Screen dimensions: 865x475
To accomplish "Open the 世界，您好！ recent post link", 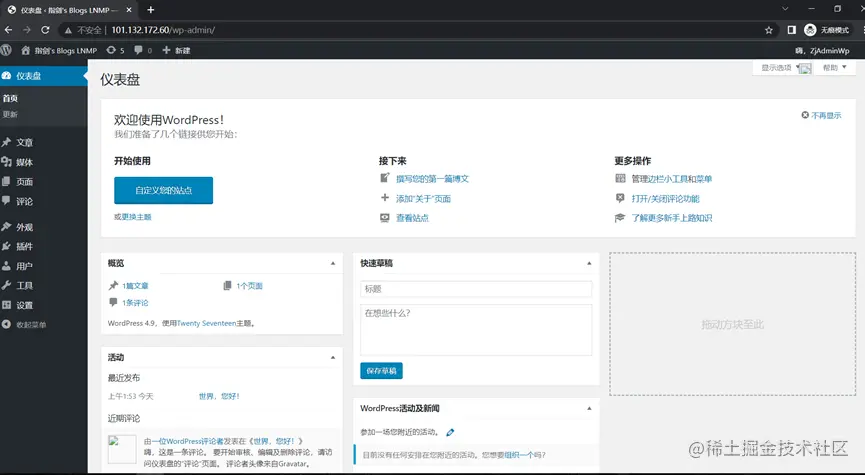I will click(x=219, y=396).
